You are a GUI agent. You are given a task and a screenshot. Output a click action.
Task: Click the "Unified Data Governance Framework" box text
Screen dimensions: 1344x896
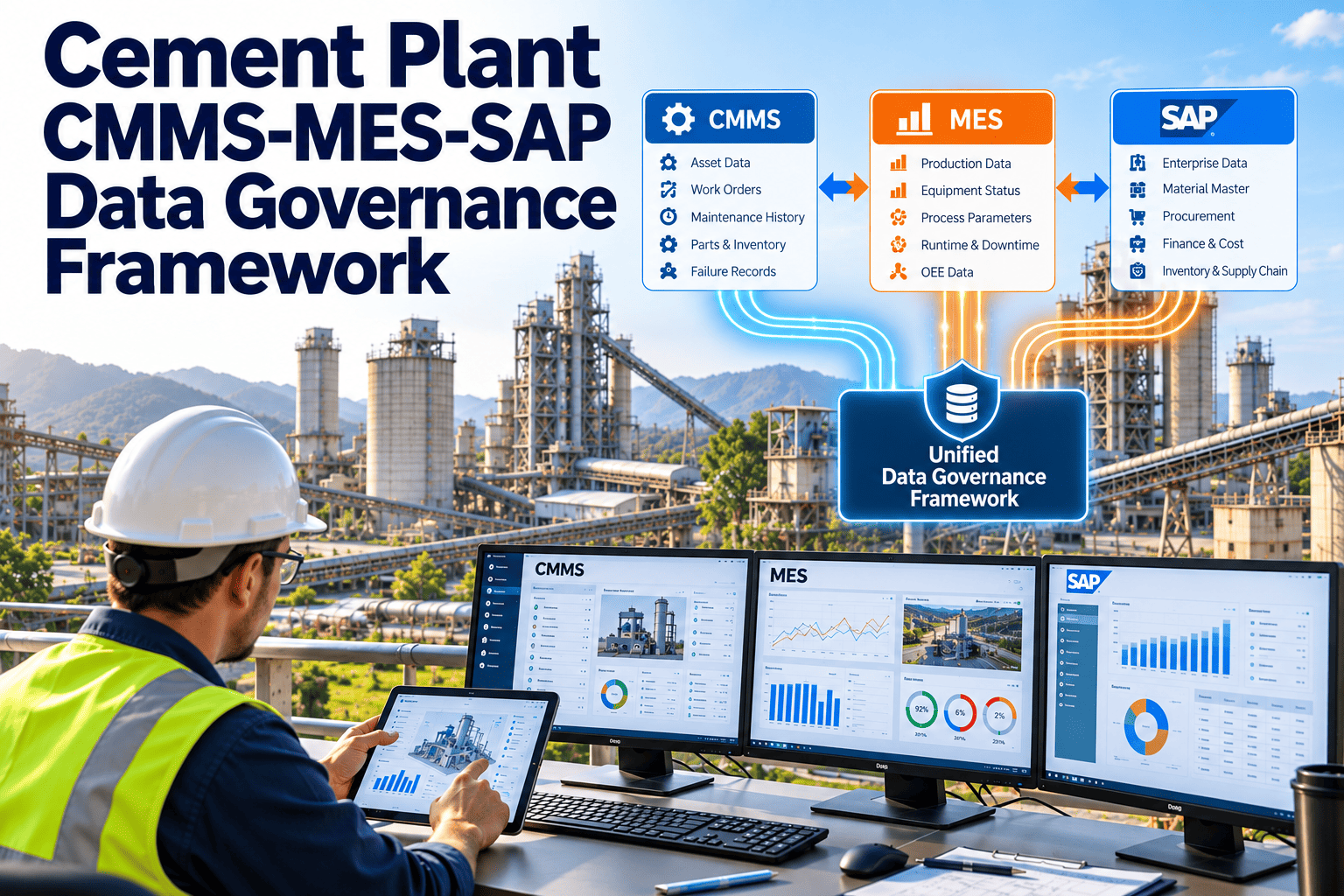[x=963, y=477]
